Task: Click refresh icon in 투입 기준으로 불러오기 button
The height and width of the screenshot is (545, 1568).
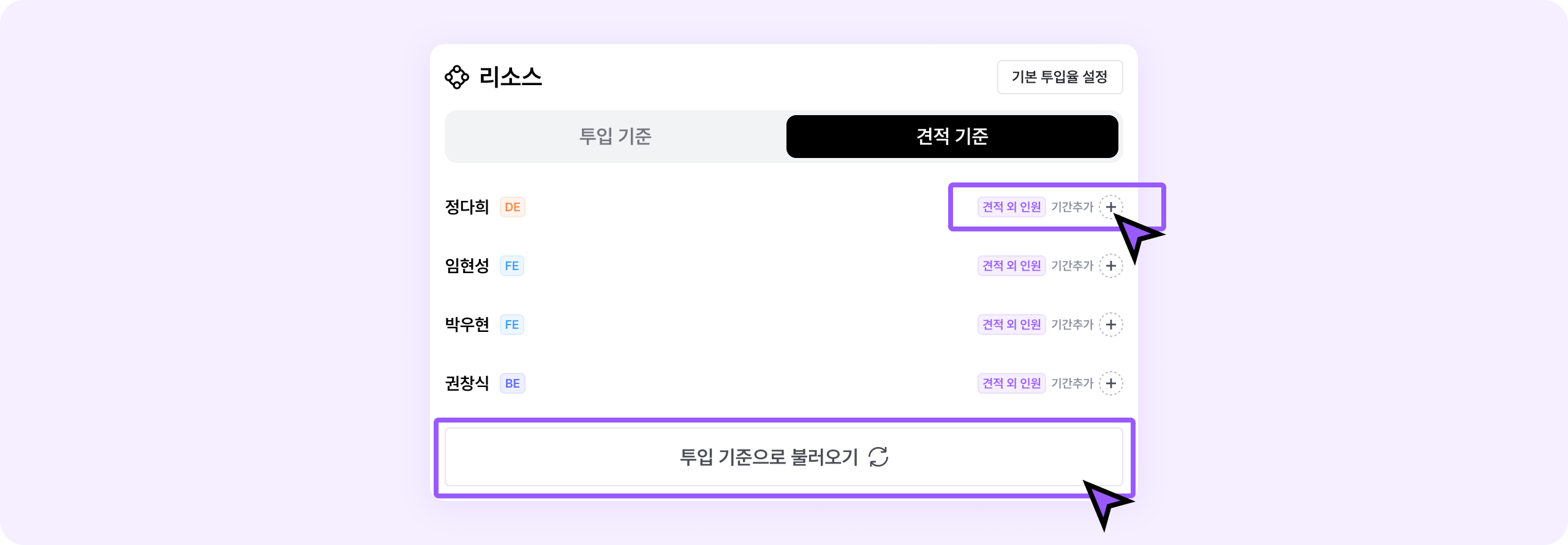Action: click(878, 457)
